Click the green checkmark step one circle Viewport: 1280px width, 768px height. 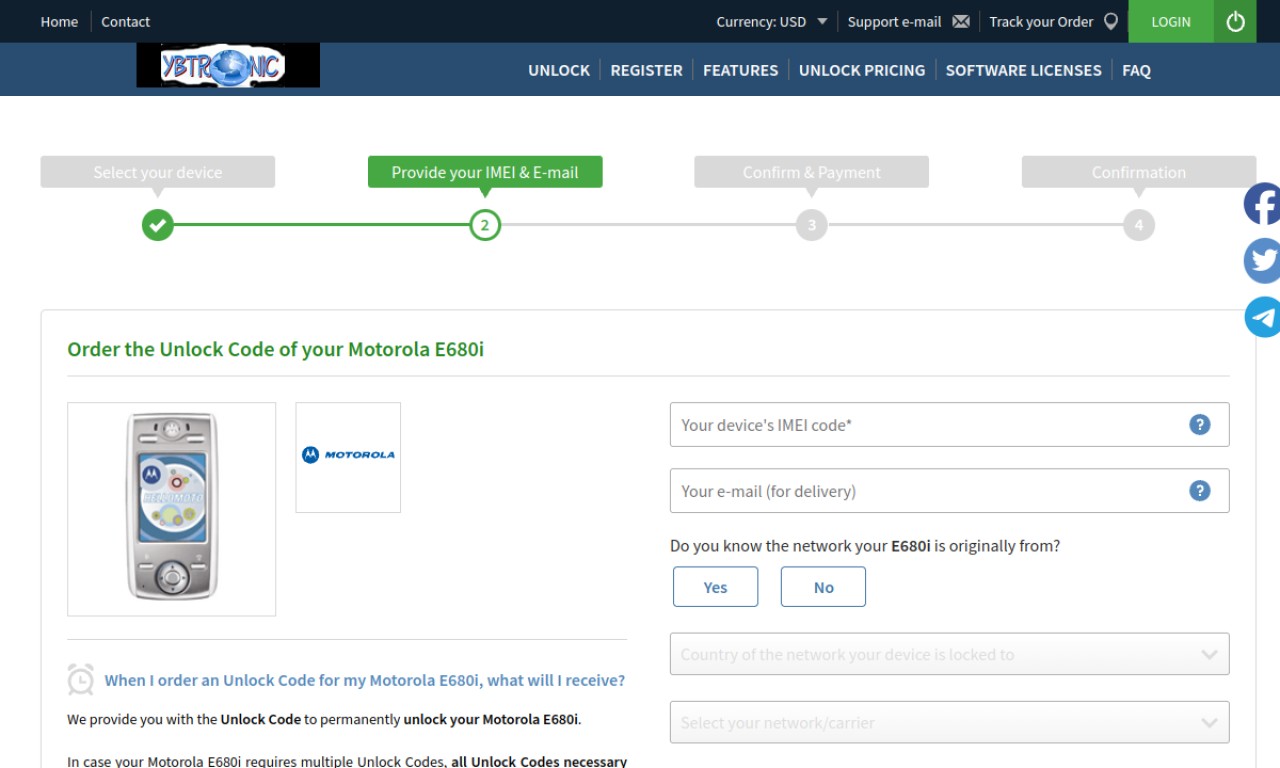point(157,225)
